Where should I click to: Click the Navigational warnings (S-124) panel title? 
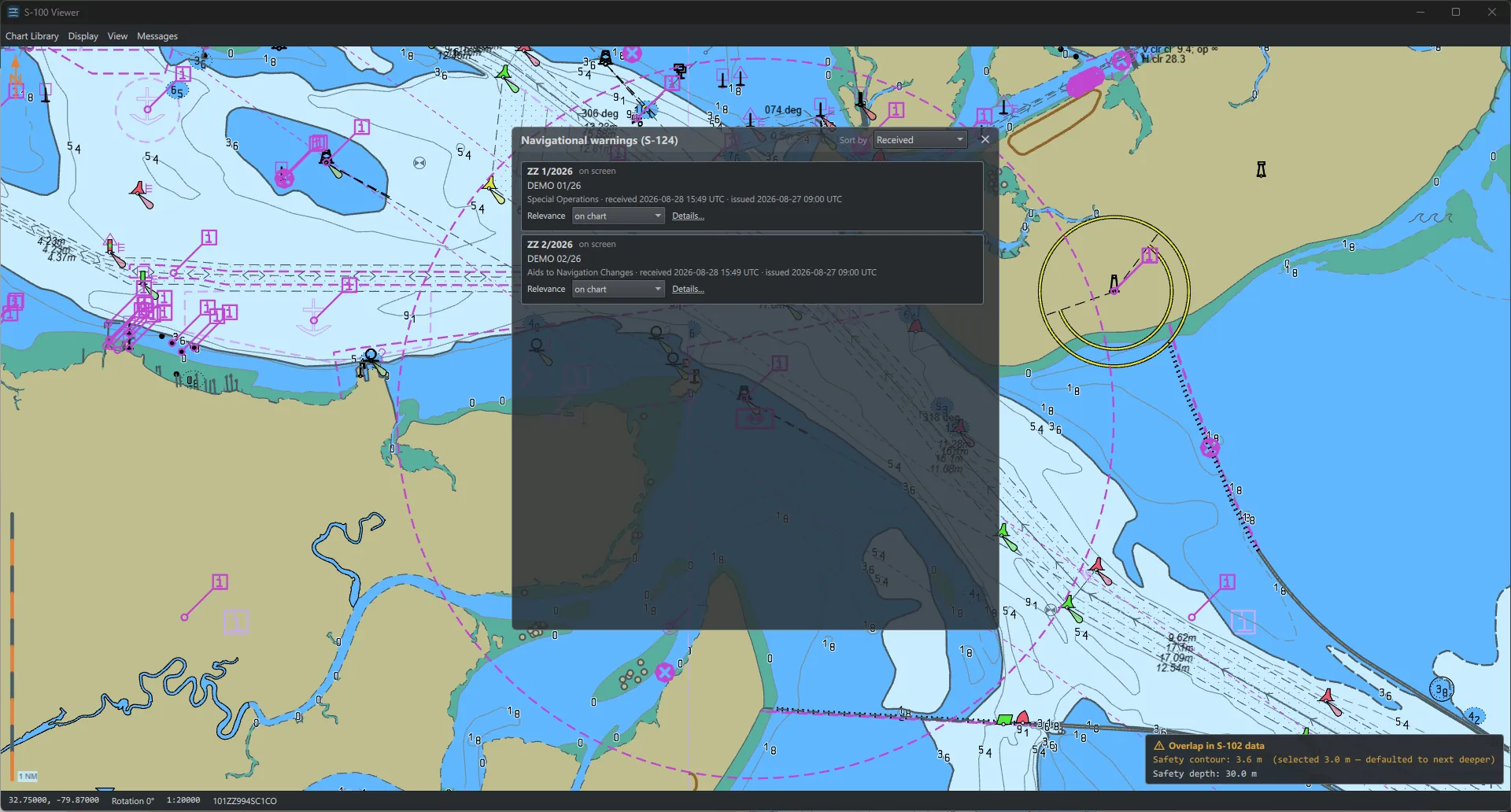pyautogui.click(x=599, y=140)
